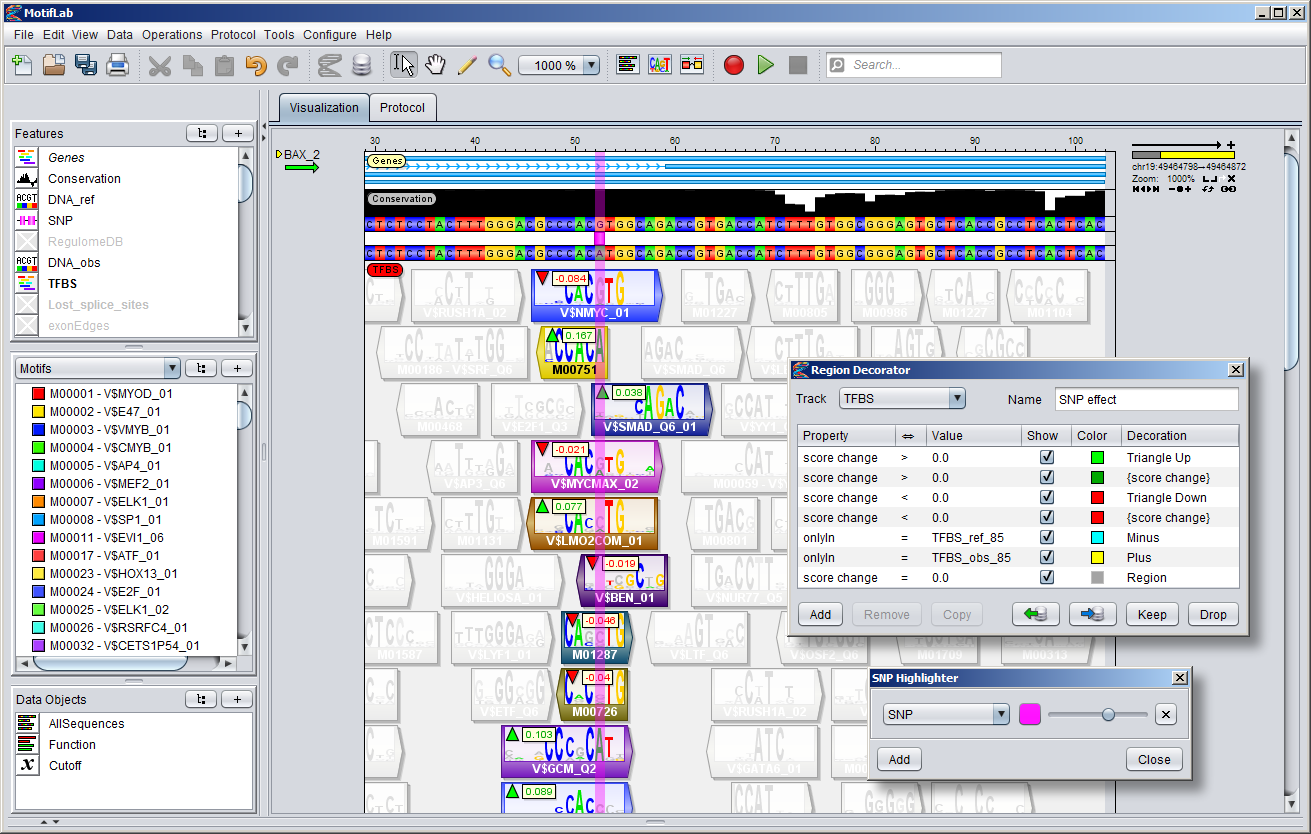
Task: Open the Track TFBS dropdown
Action: [957, 399]
